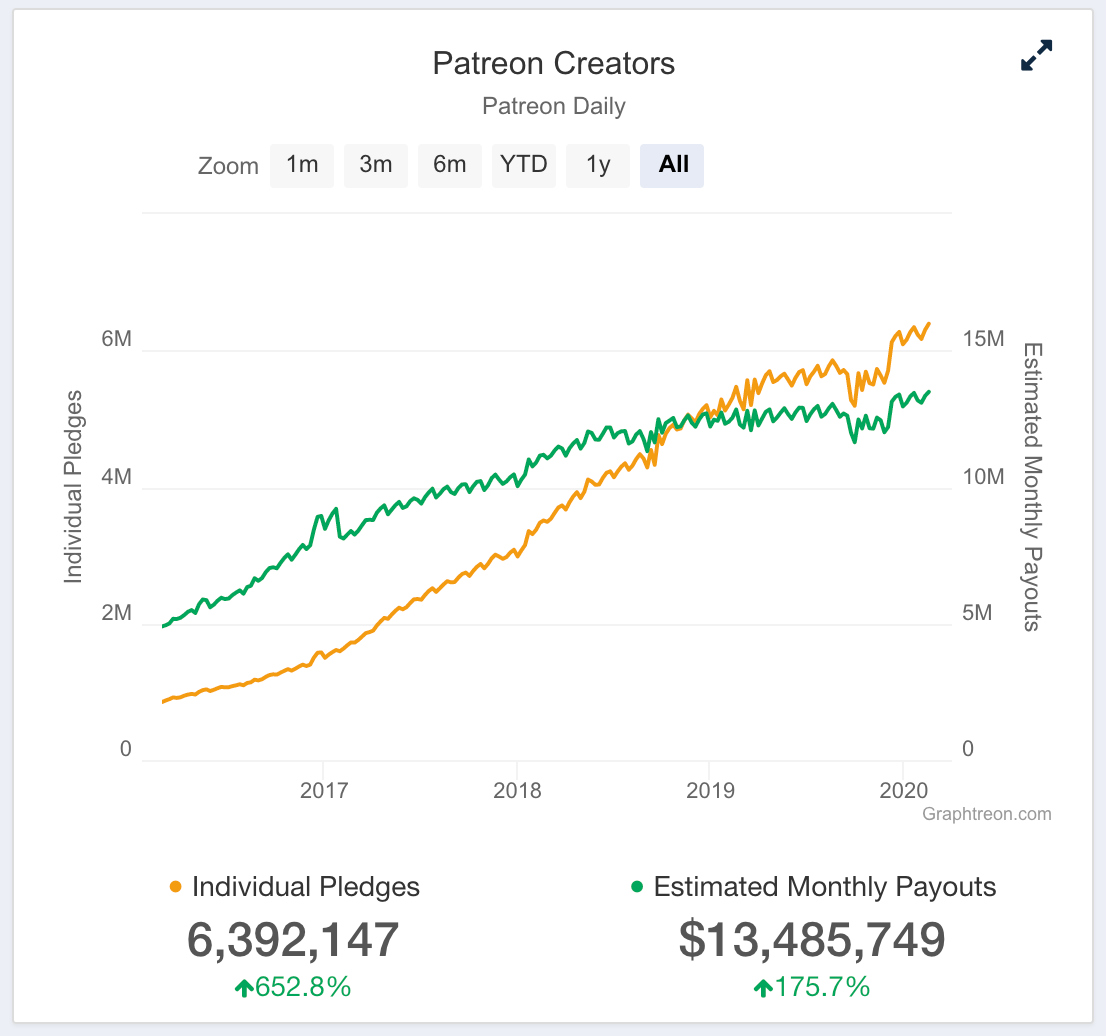Click the highlighted All zoom option

pos(671,165)
